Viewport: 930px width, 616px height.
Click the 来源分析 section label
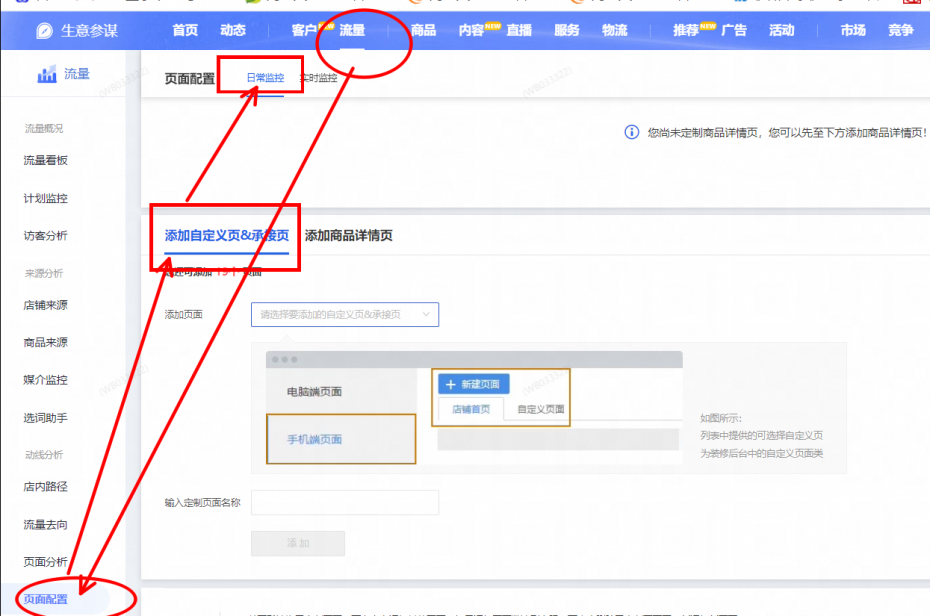click(x=44, y=273)
